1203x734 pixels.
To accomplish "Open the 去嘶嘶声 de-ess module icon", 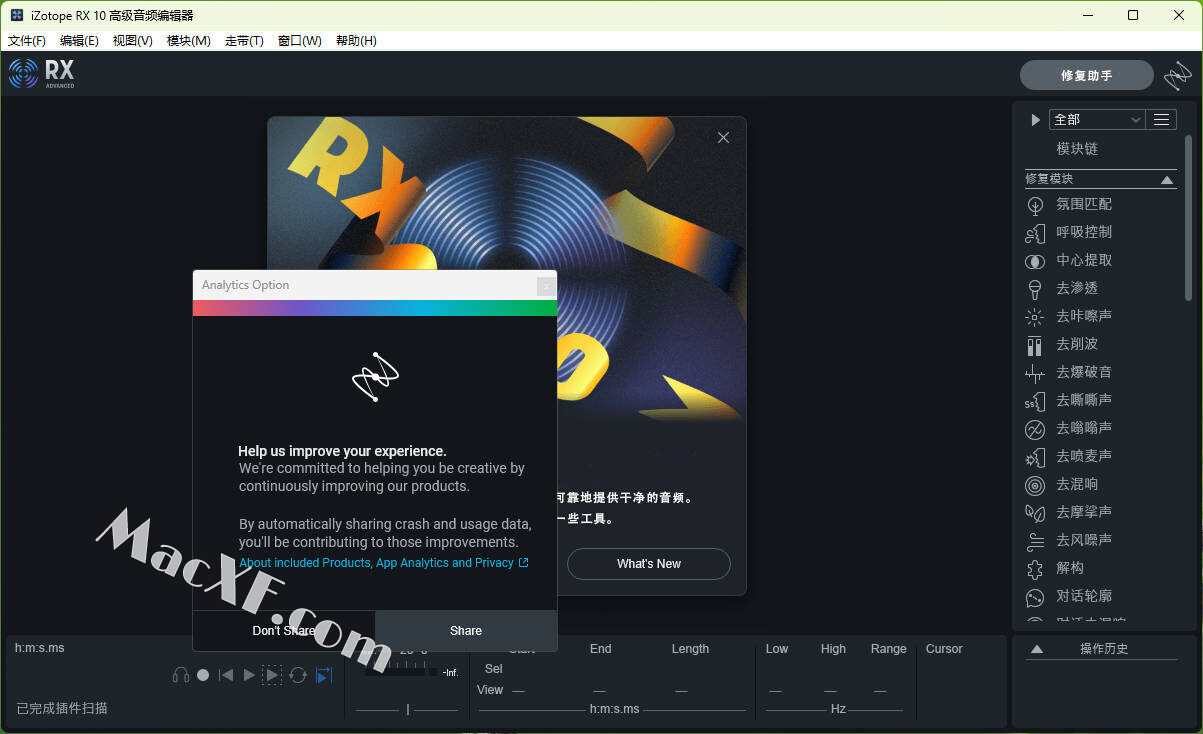I will pos(1035,401).
